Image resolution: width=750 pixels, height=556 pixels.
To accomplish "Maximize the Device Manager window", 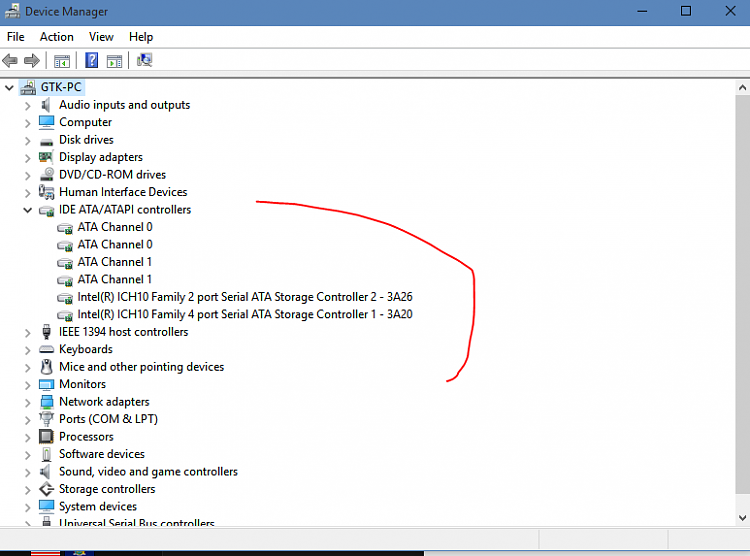I will click(x=686, y=11).
